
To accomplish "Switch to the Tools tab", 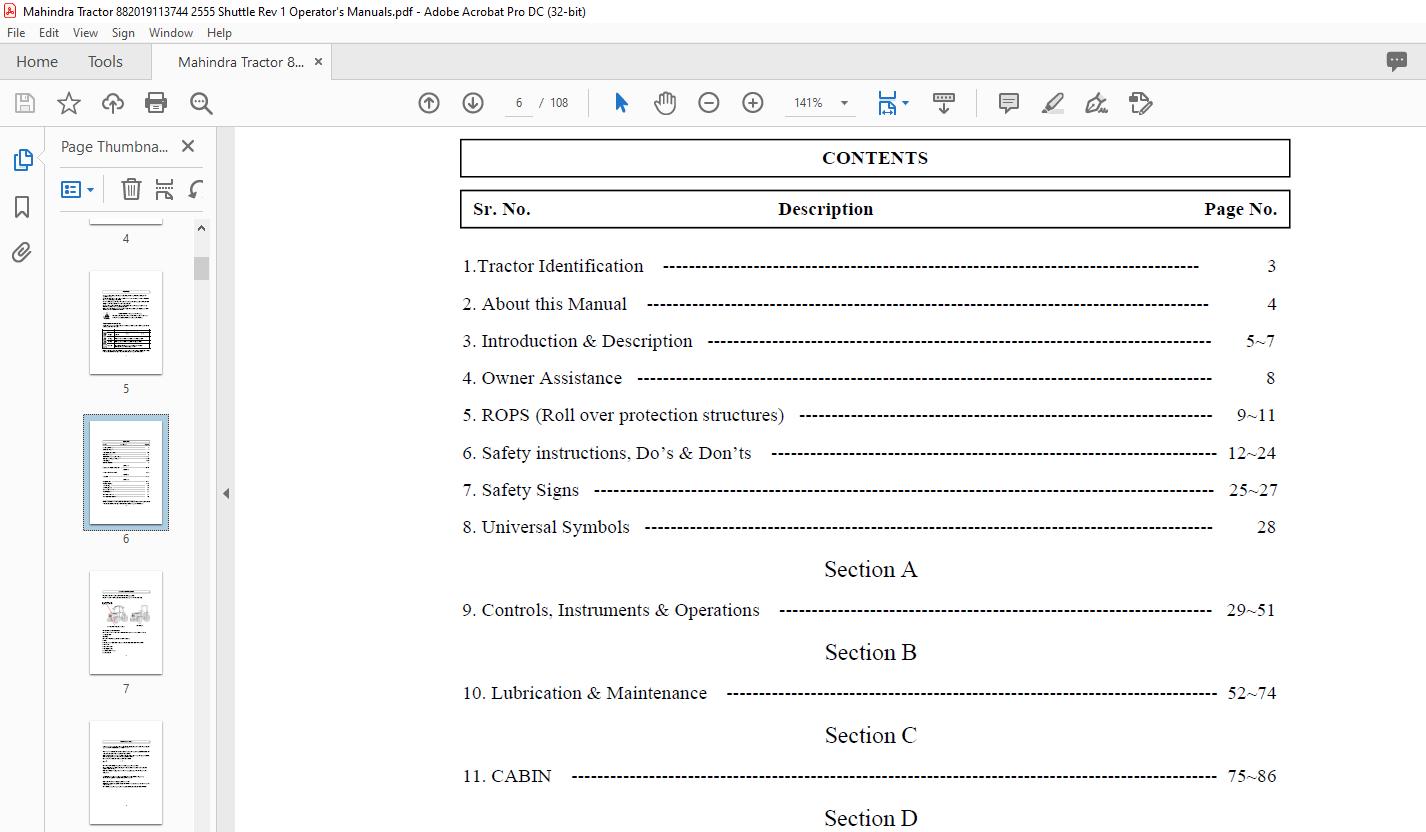I will [x=105, y=62].
